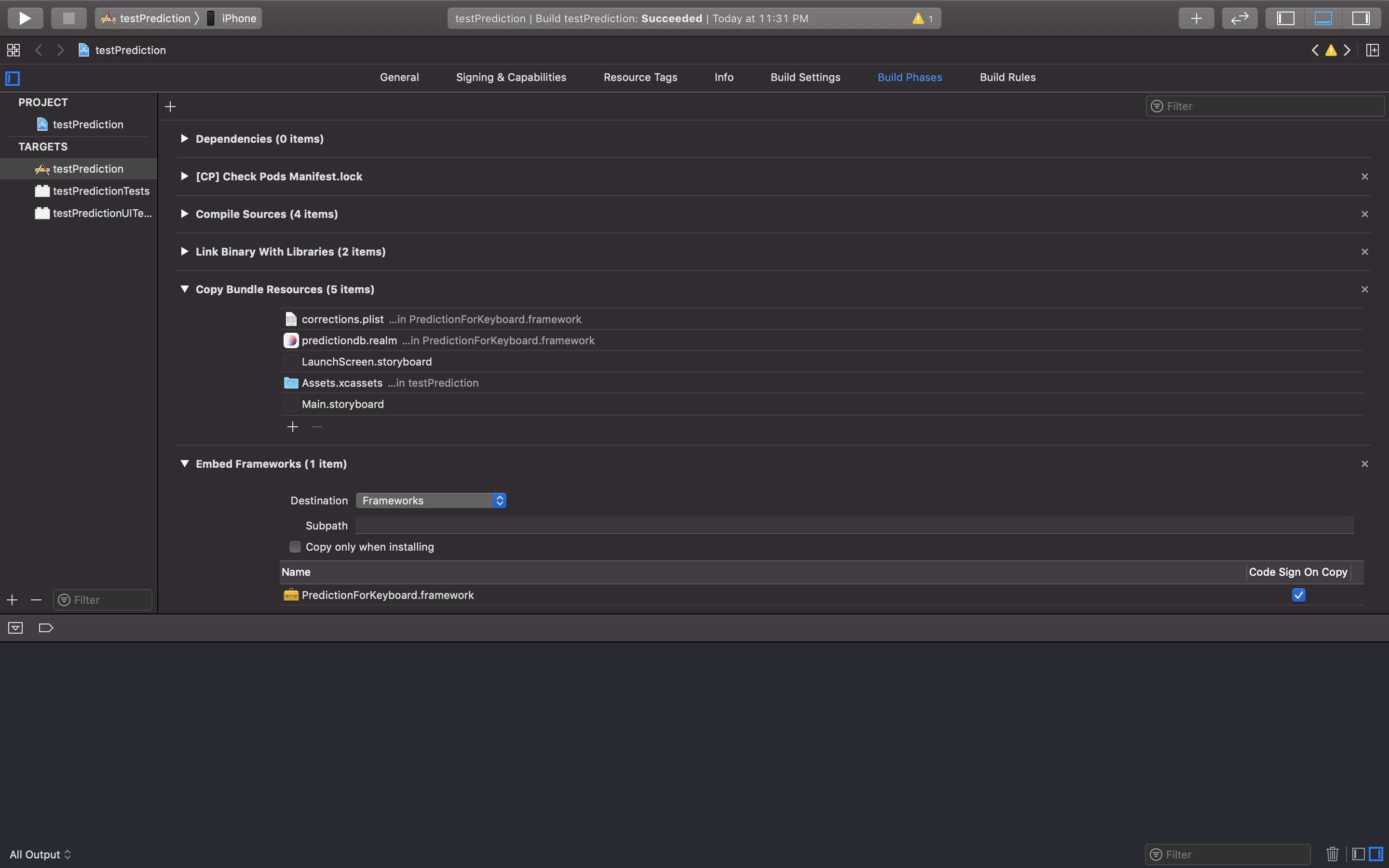The image size is (1389, 868).
Task: Select LaunchScreen.storyboard resource
Action: (821, 362)
